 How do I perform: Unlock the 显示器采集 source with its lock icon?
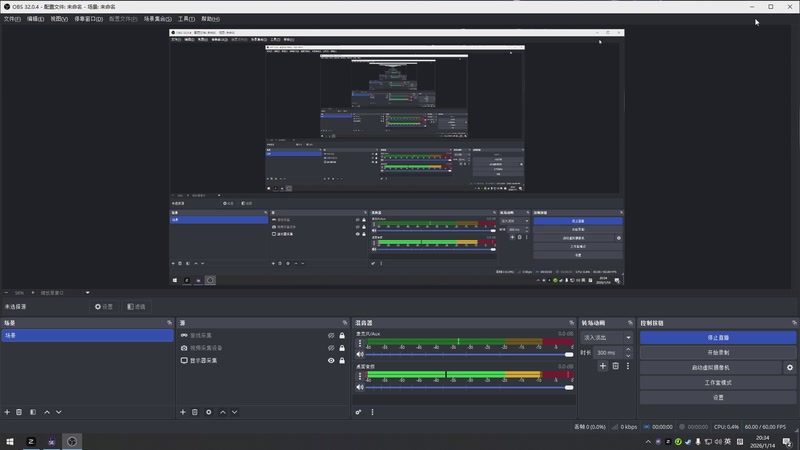point(342,360)
